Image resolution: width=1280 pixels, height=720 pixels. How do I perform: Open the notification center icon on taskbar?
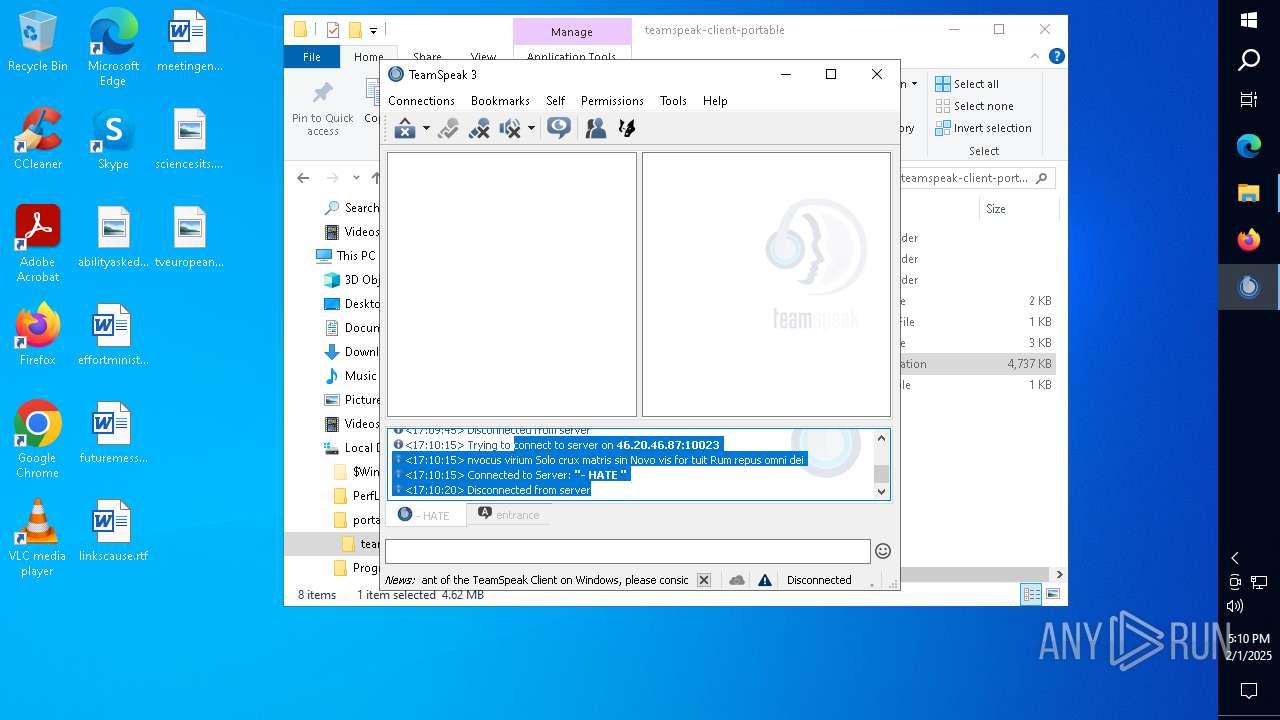[1249, 691]
